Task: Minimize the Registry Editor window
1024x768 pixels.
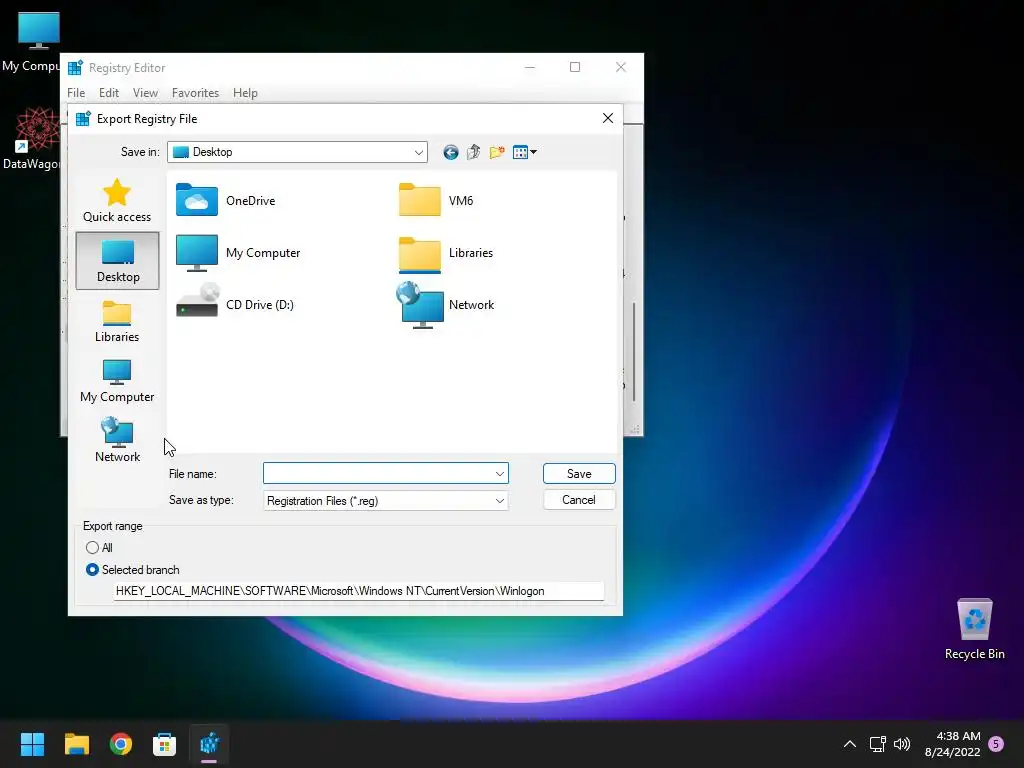Action: tap(530, 67)
